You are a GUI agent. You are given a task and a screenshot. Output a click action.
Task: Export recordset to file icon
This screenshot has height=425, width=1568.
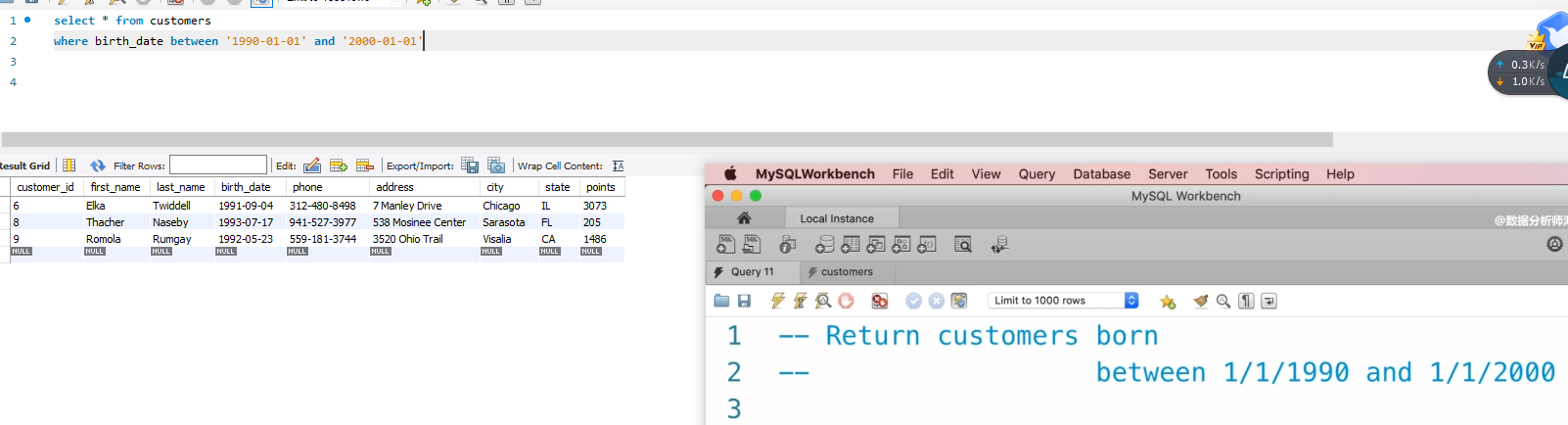coord(470,165)
